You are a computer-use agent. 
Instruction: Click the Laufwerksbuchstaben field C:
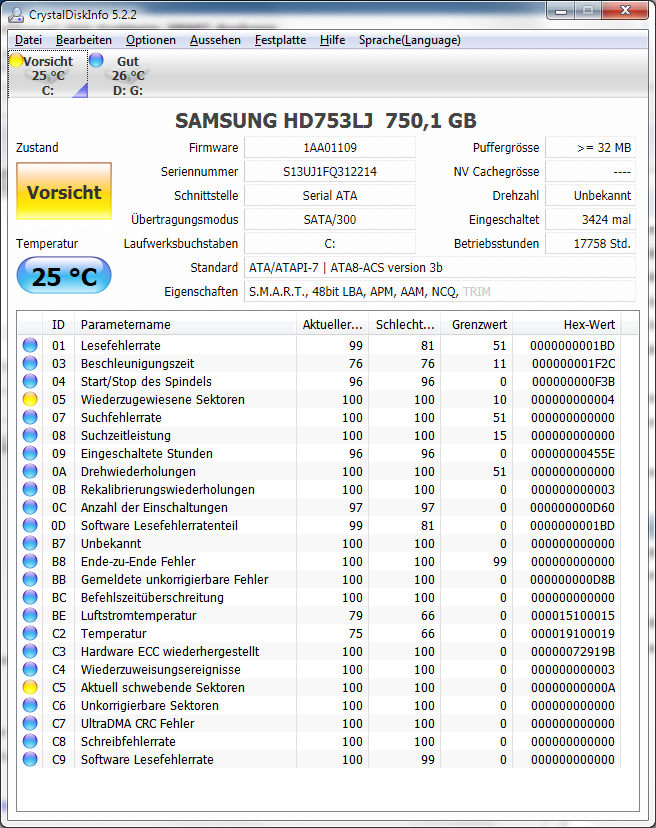(330, 244)
